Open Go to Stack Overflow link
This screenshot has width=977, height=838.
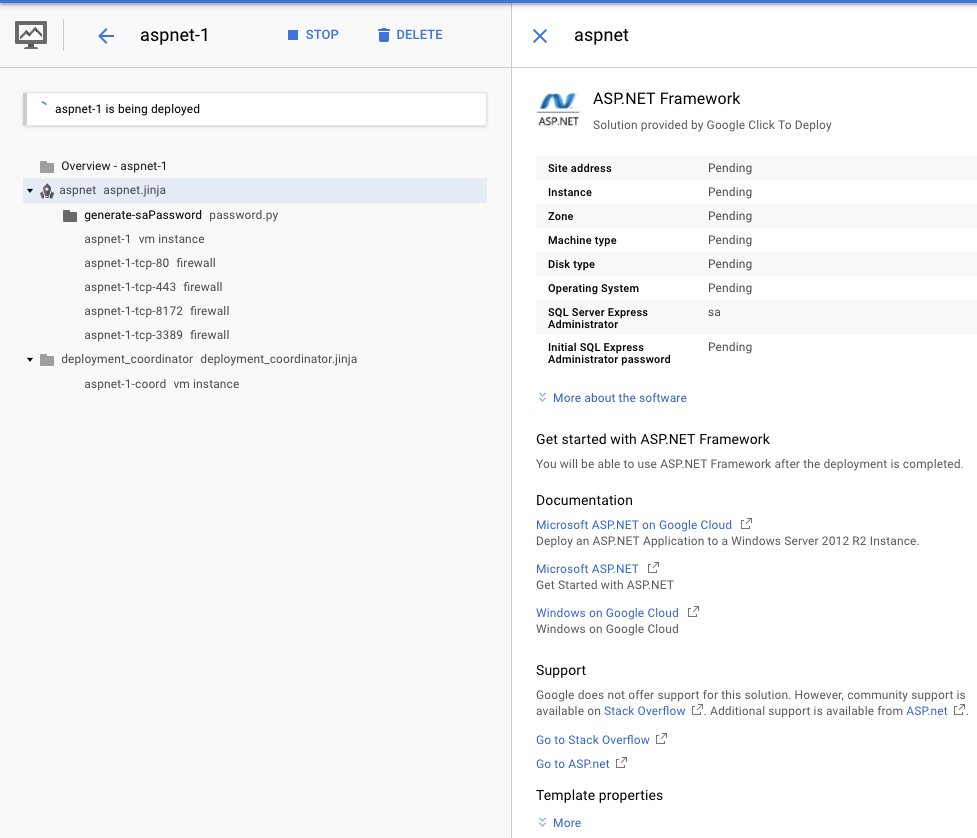pyautogui.click(x=592, y=740)
